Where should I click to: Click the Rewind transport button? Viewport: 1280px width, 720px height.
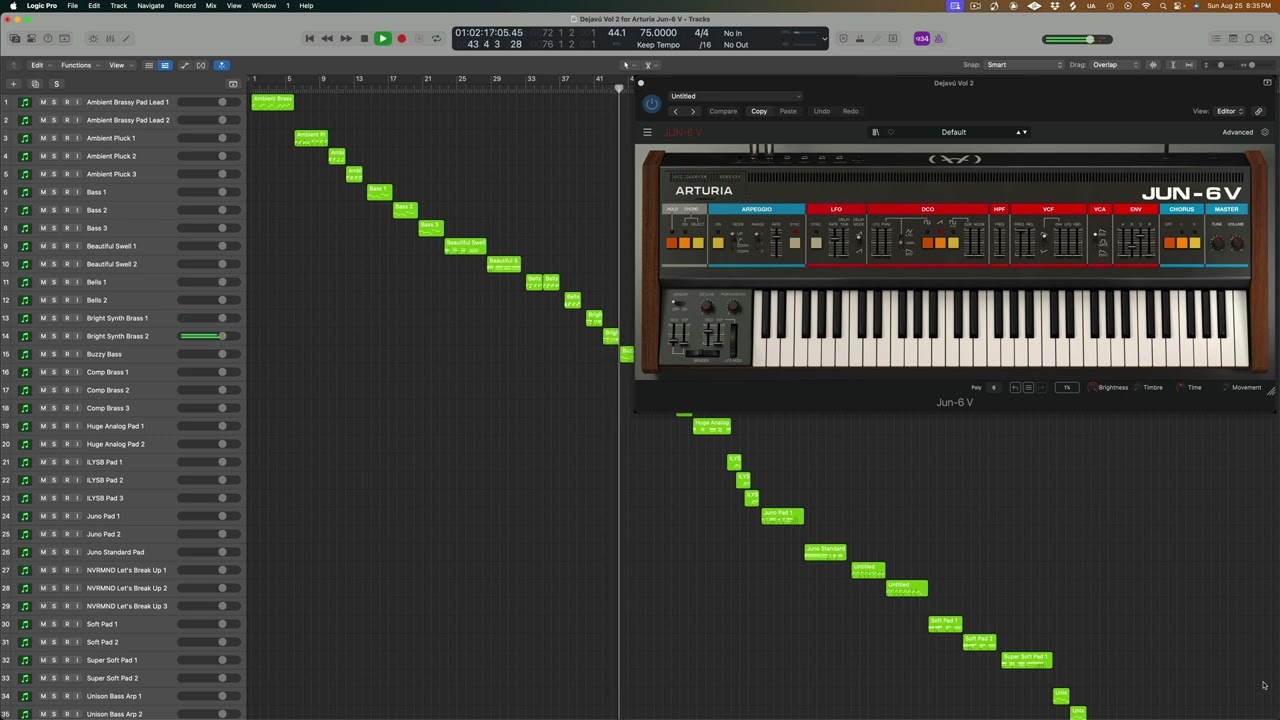tap(327, 38)
